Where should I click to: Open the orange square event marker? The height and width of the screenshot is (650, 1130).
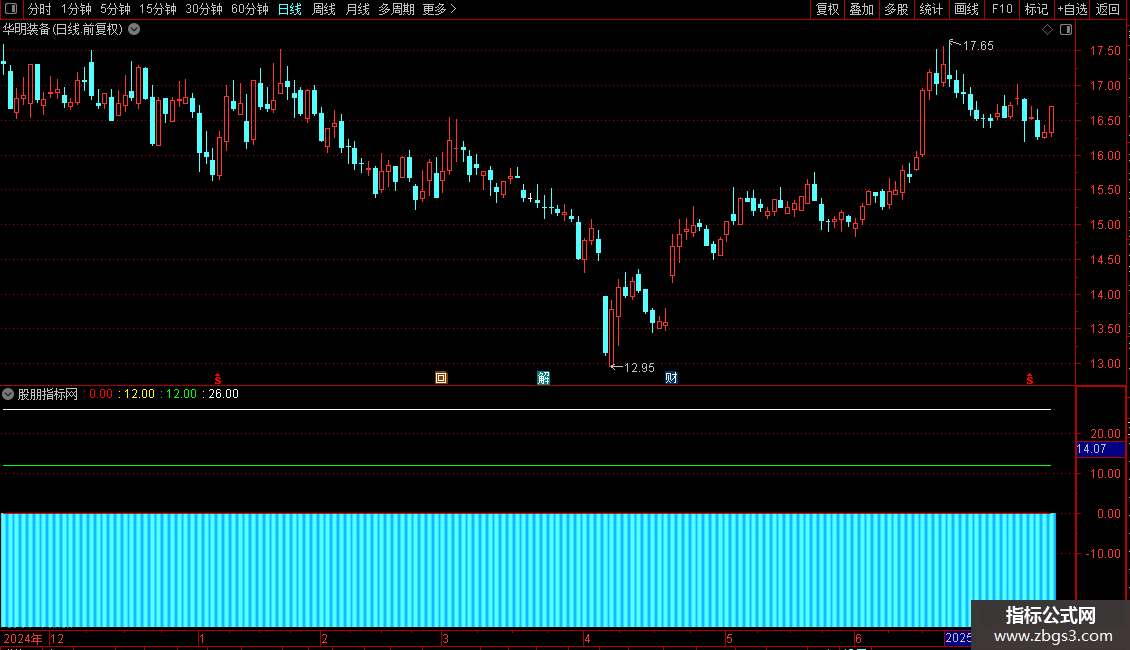click(441, 378)
